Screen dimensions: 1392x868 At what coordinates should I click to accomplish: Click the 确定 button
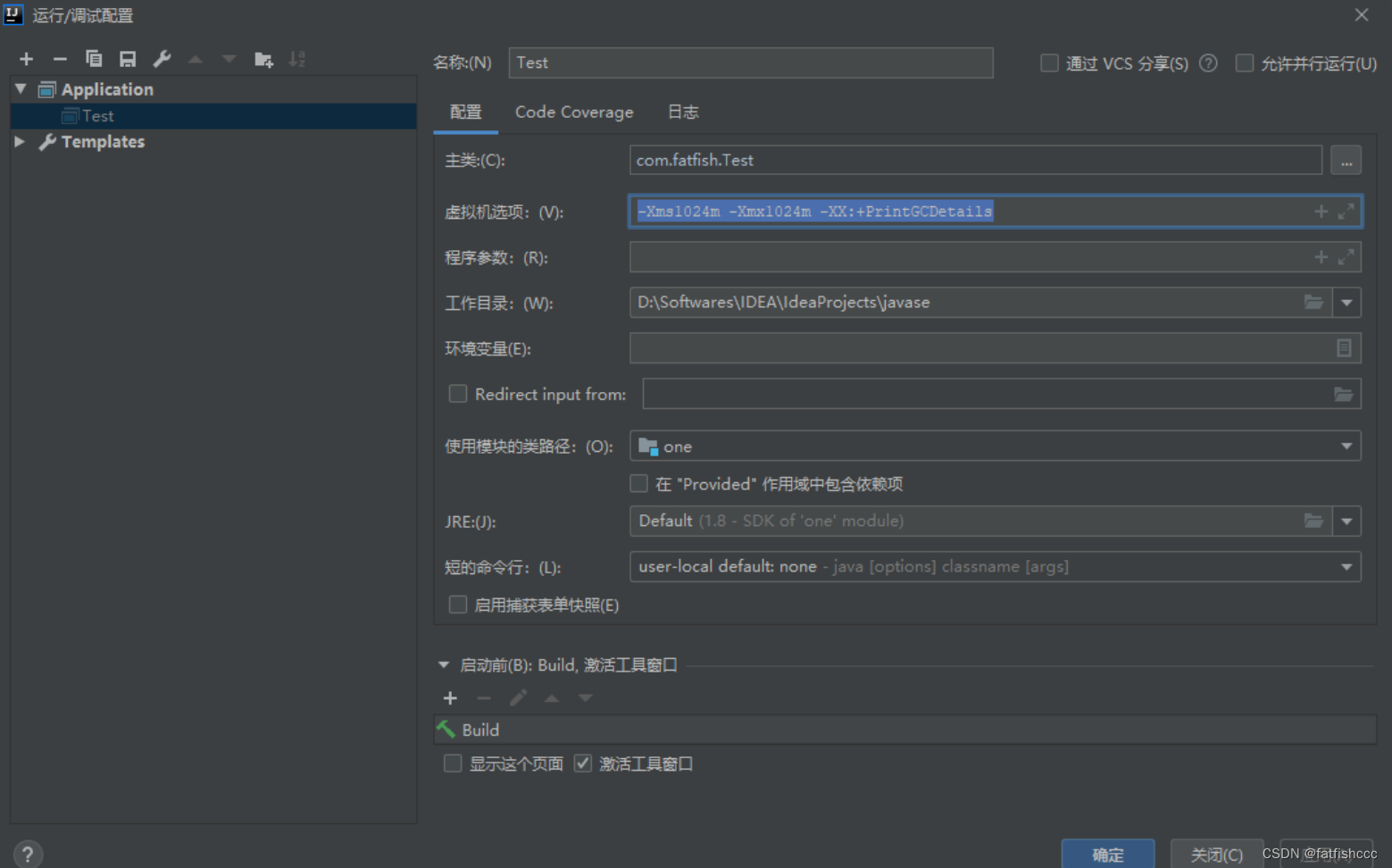click(x=1107, y=855)
